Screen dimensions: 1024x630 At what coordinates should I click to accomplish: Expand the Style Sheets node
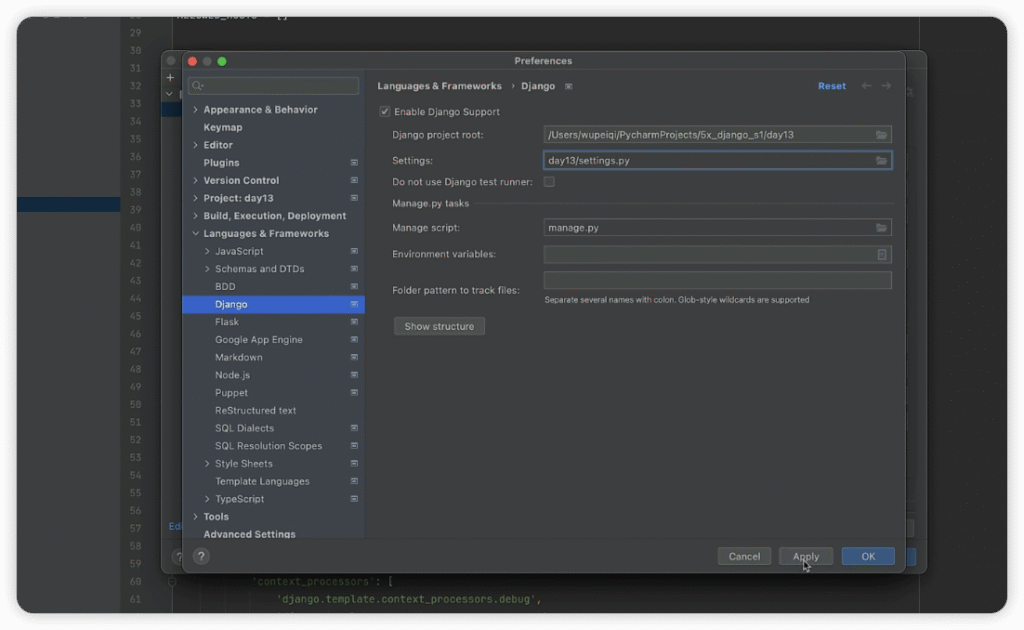tap(207, 464)
